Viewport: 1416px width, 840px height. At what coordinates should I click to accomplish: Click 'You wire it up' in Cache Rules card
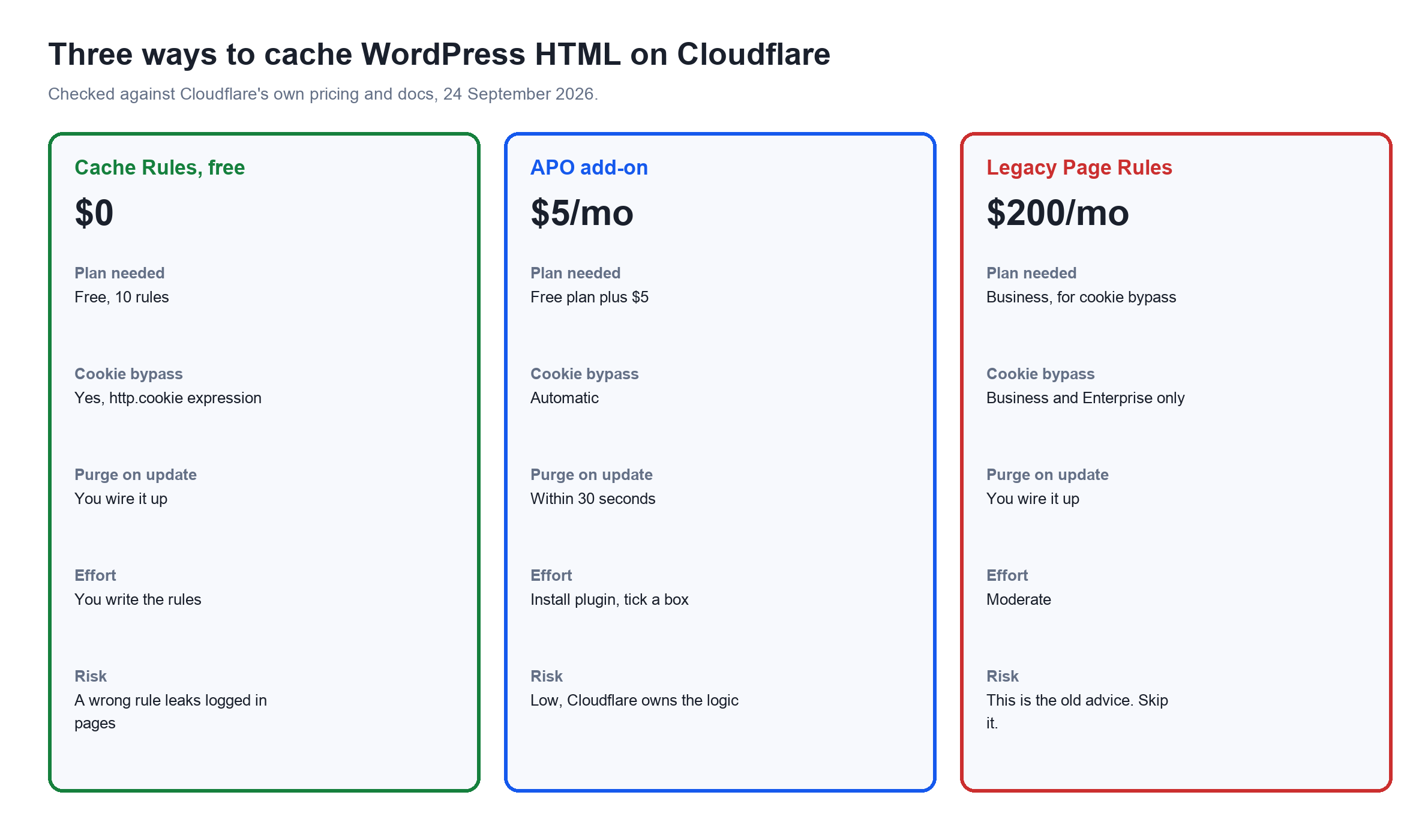tap(121, 499)
